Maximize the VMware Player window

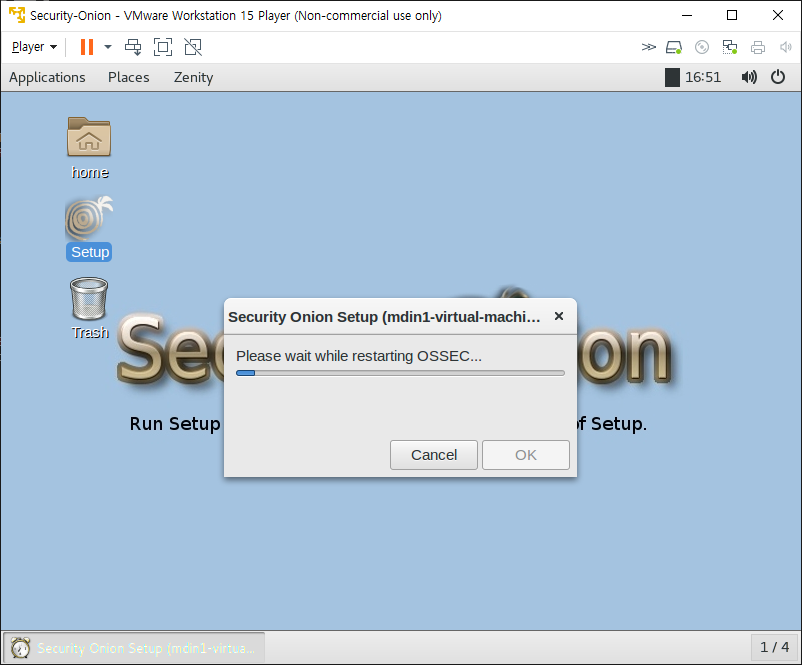pos(732,15)
